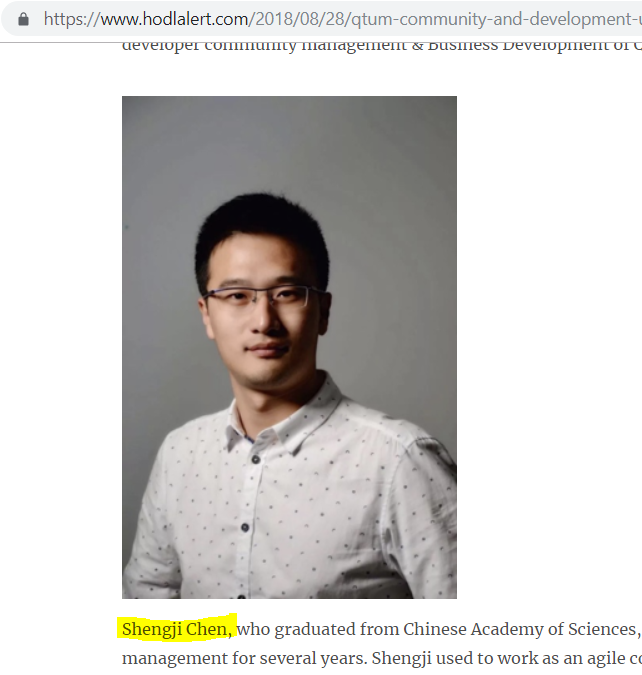
Task: Click the qtum-community-and-development part of the URL
Action: point(491,19)
